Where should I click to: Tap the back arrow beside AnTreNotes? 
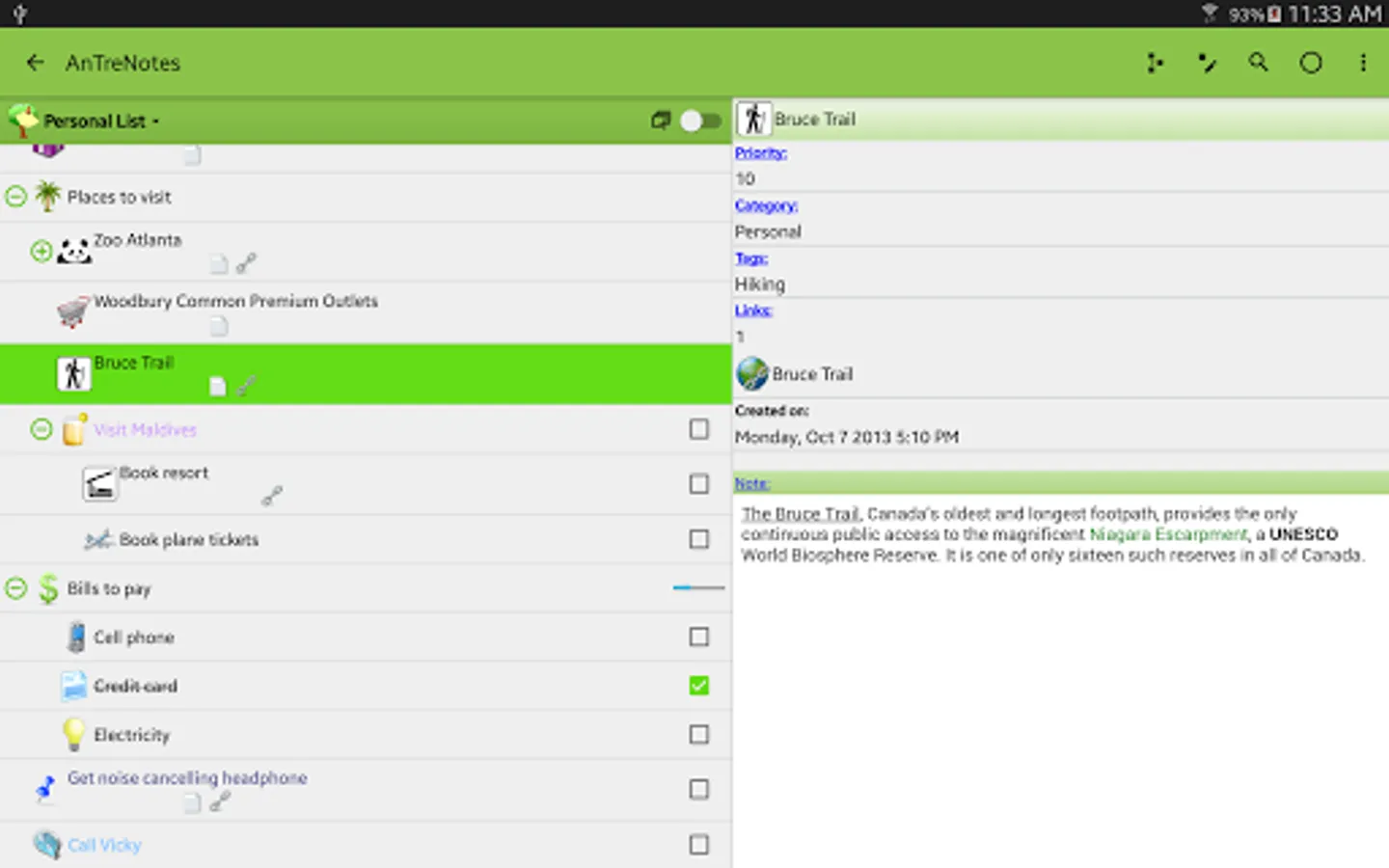tap(36, 63)
